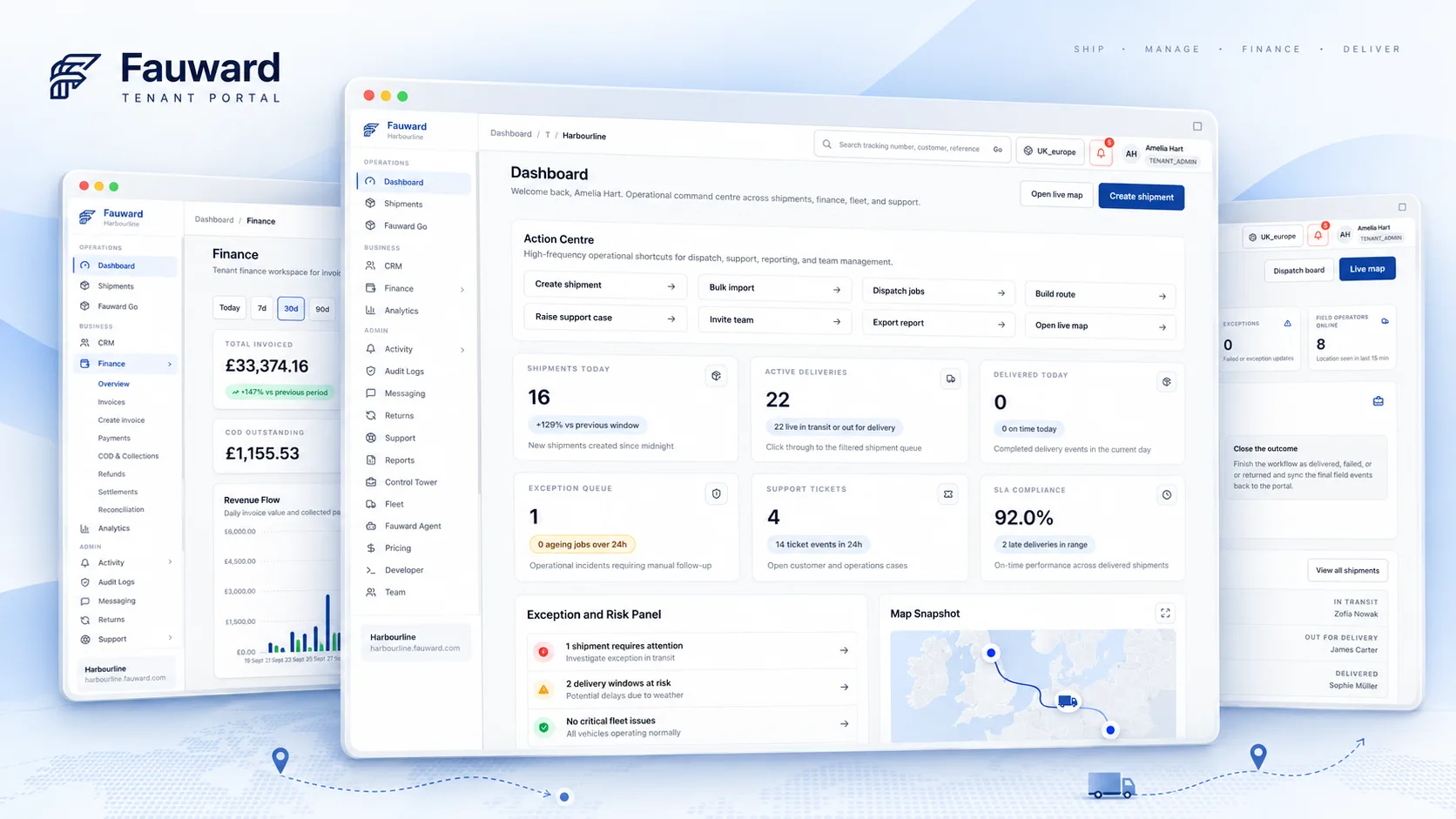Click the Active Deliveries truck icon
This screenshot has width=1456, height=819.
950,379
